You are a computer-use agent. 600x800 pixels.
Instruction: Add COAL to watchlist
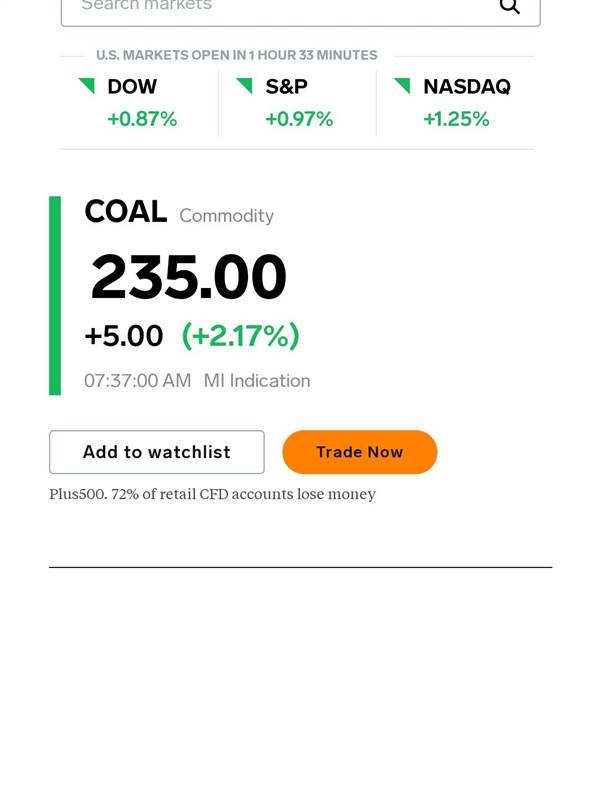point(157,452)
